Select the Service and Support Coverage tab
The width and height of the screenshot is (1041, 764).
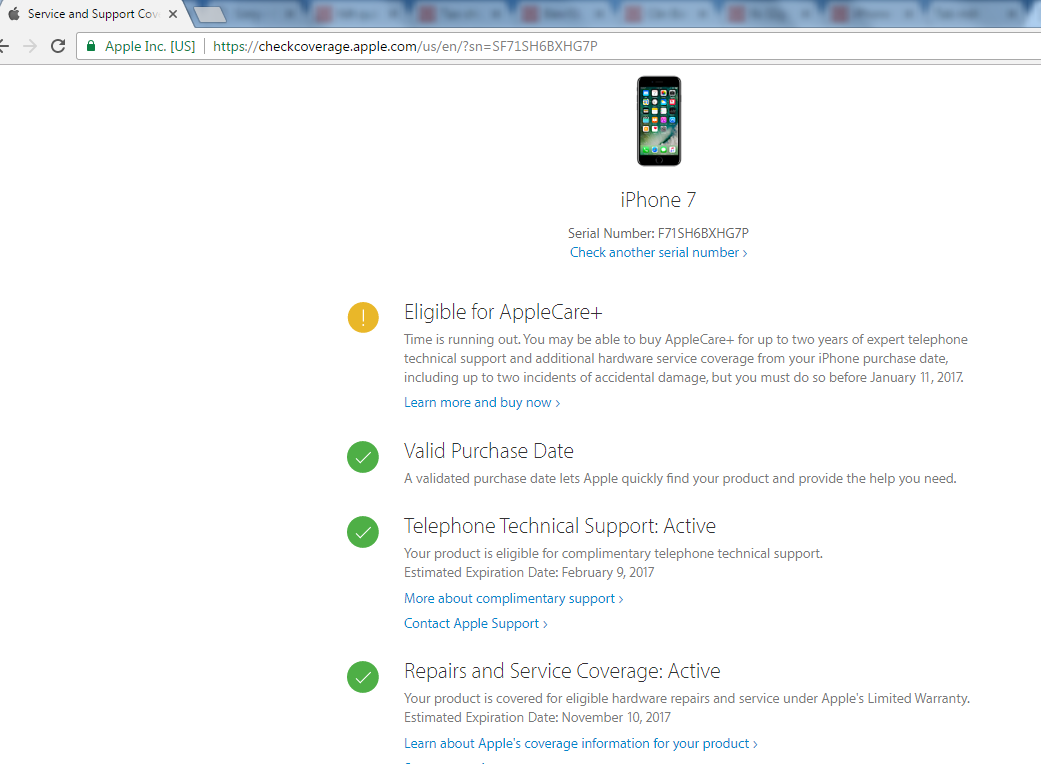pyautogui.click(x=93, y=14)
